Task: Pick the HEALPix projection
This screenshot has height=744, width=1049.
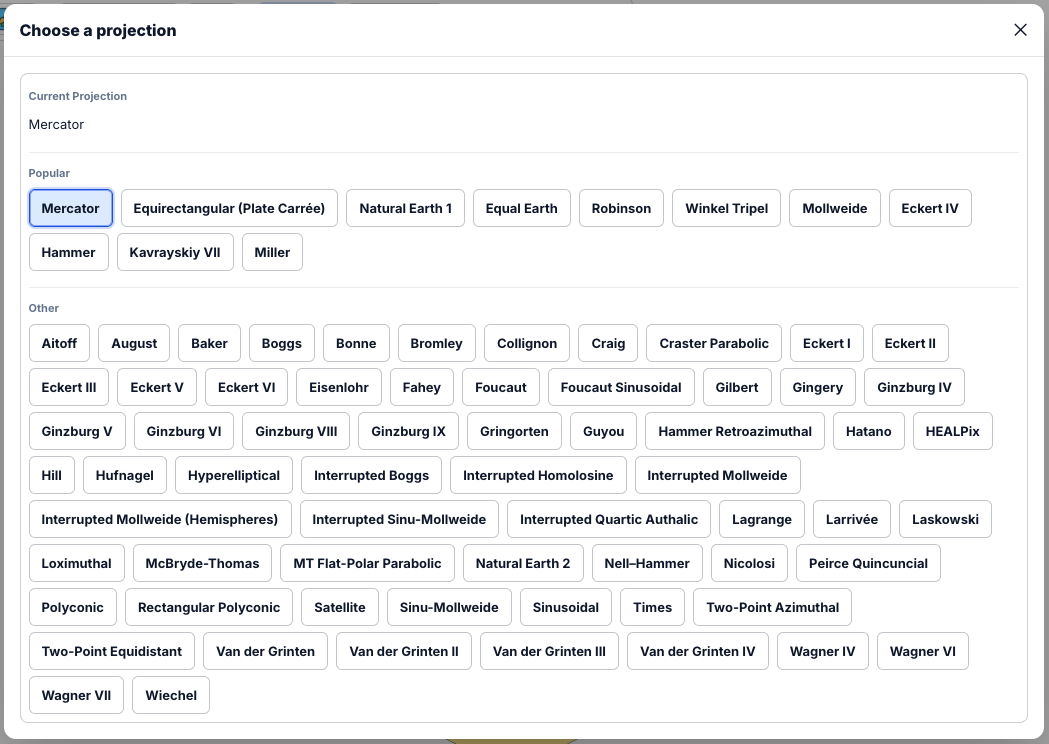Action: coord(952,431)
